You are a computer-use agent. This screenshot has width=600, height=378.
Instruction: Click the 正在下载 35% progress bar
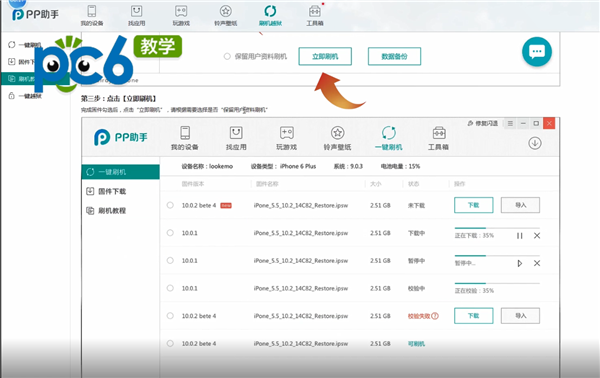(497, 228)
